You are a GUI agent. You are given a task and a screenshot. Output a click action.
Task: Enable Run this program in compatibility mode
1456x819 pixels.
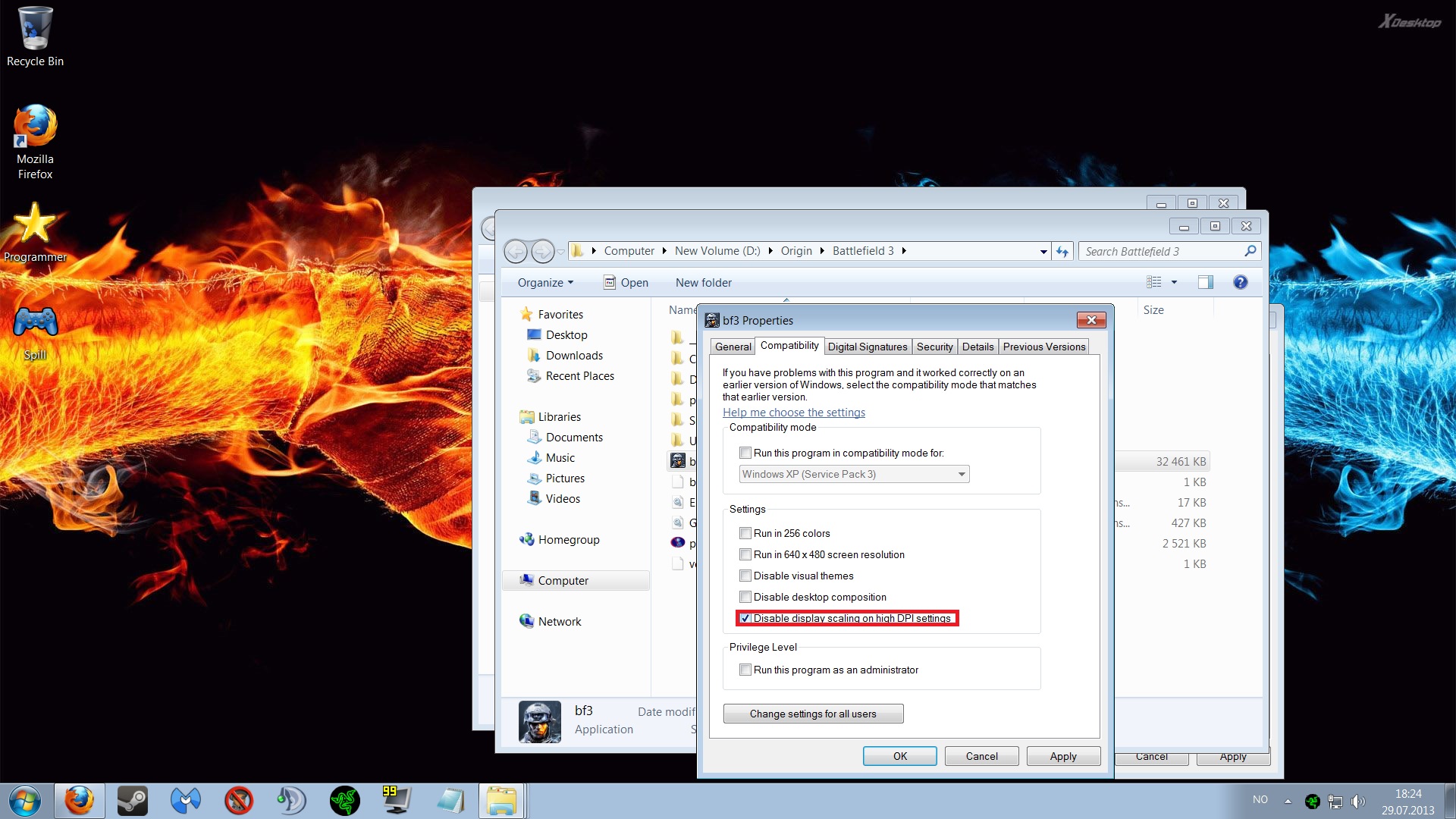coord(745,453)
